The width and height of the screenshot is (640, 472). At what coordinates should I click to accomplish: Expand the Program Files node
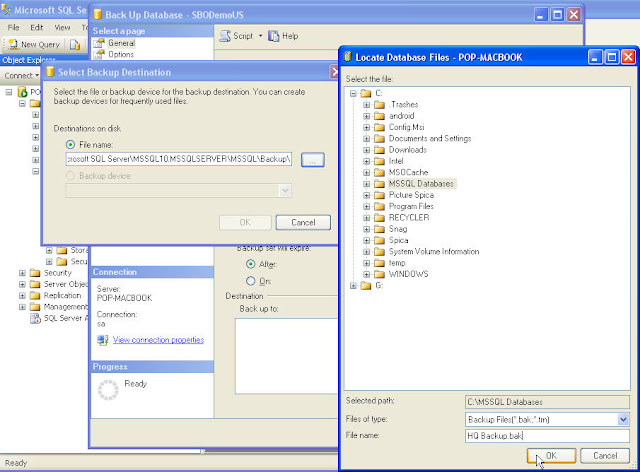(367, 206)
